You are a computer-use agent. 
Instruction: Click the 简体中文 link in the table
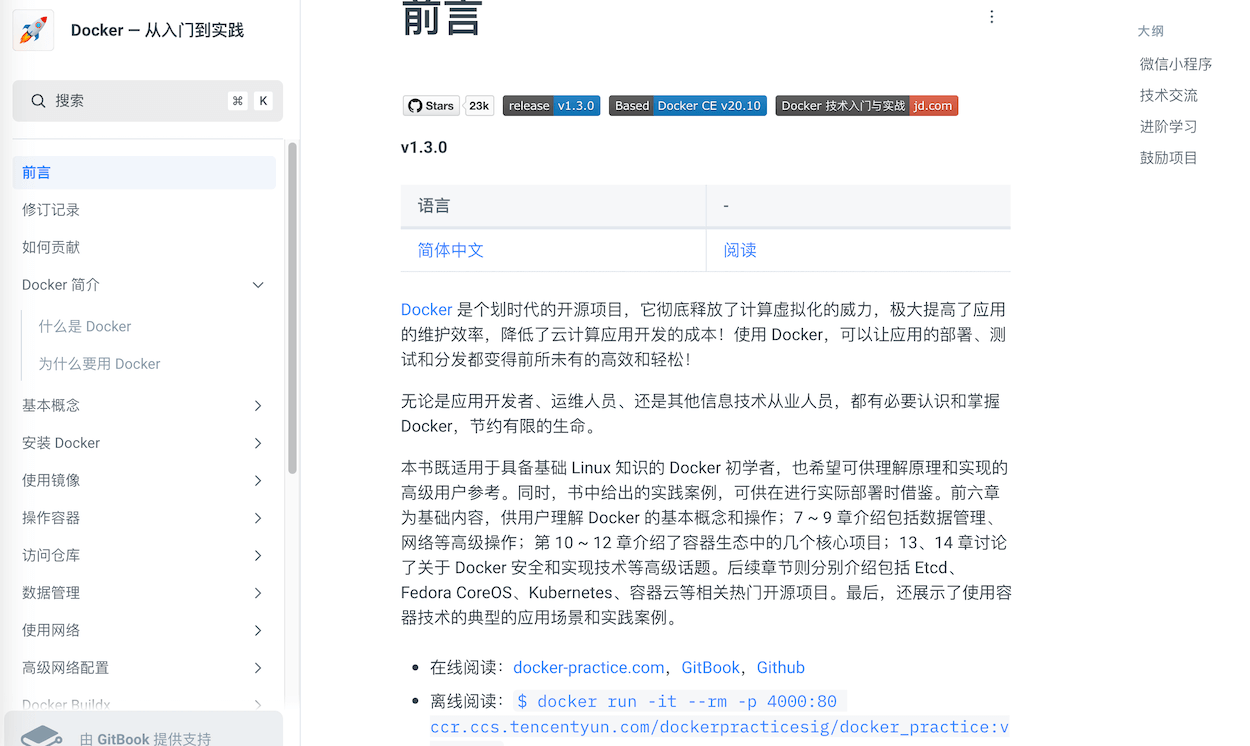coord(450,250)
